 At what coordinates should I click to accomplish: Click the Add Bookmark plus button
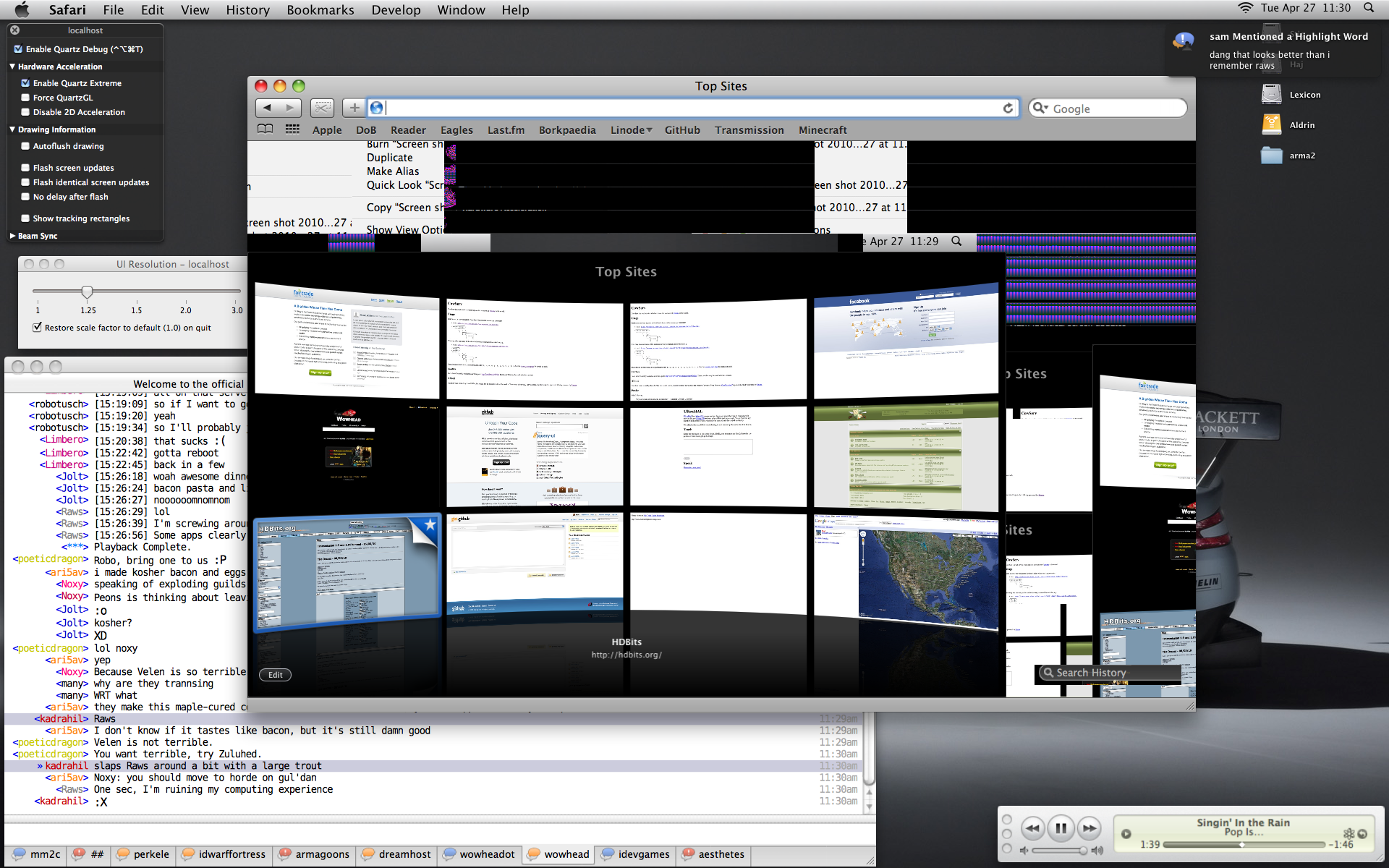[x=354, y=108]
